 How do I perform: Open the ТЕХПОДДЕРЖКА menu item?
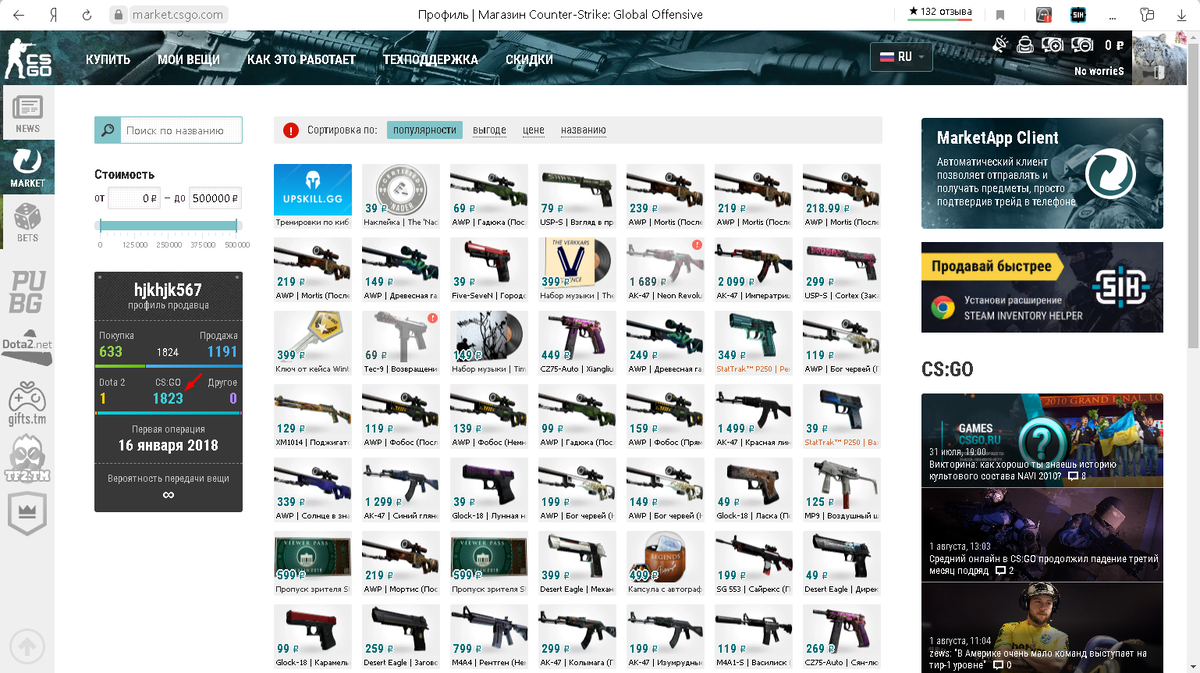pos(430,60)
